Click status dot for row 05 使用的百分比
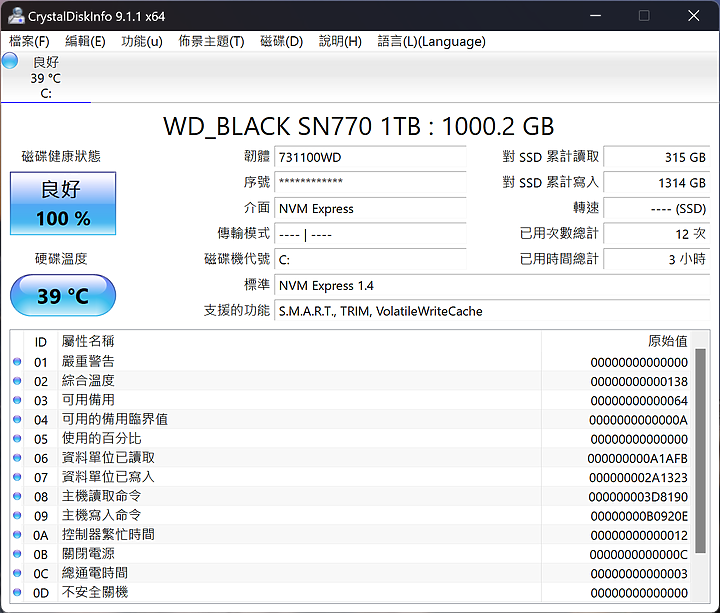The width and height of the screenshot is (720, 613). point(17,439)
